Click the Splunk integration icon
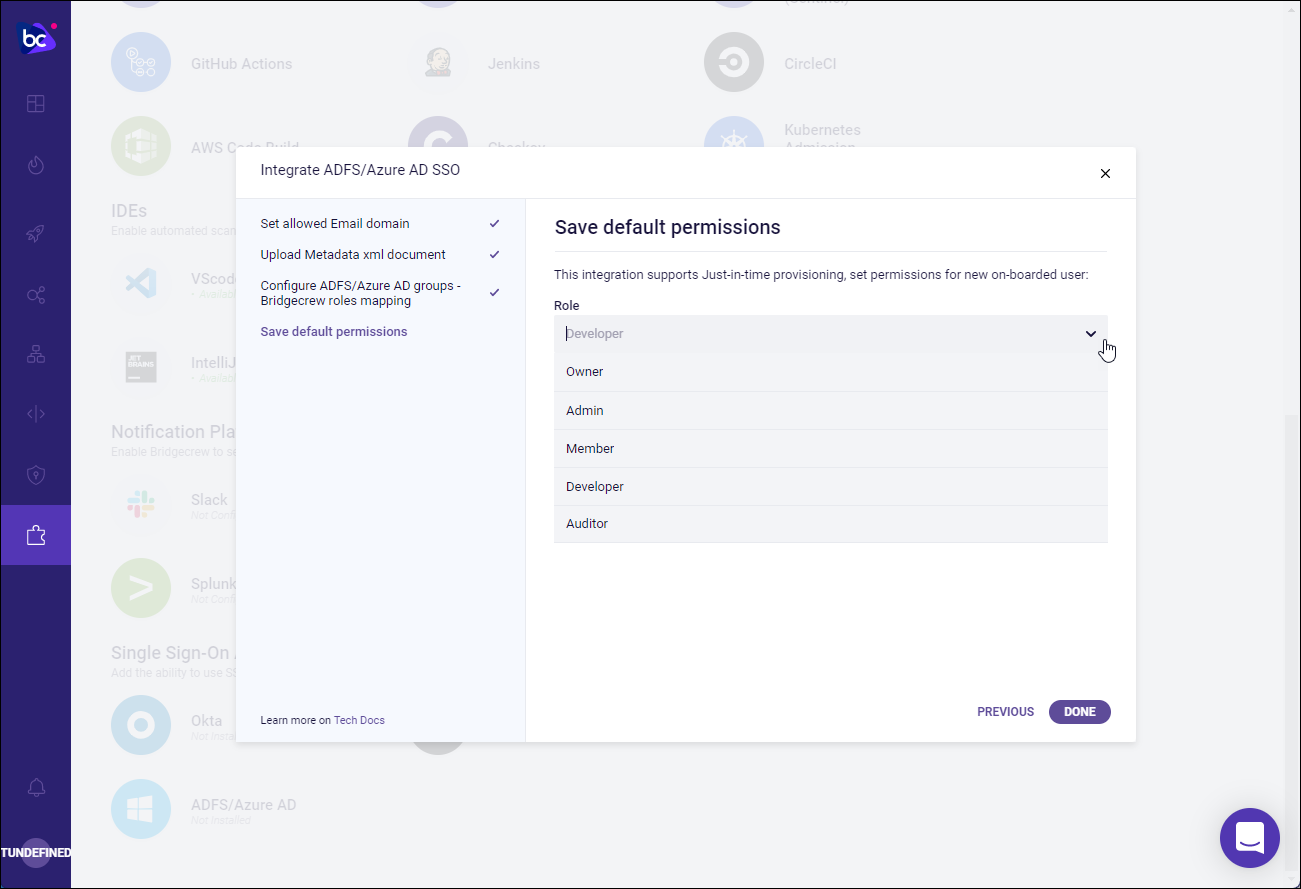 pyautogui.click(x=141, y=588)
